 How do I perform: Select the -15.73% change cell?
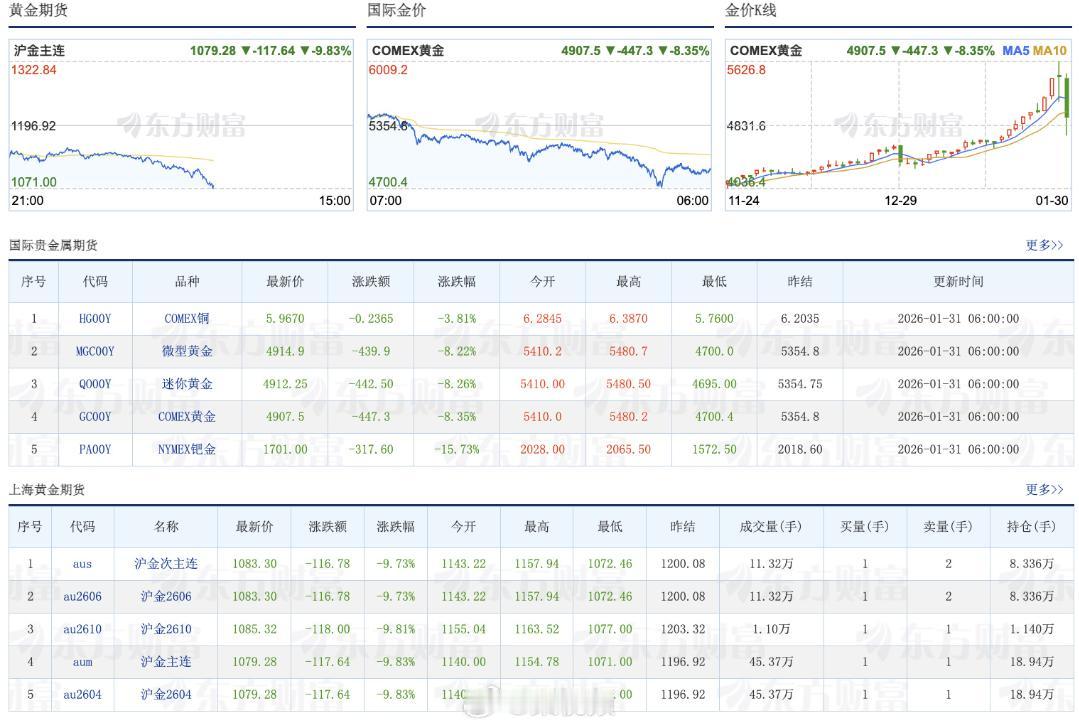pyautogui.click(x=456, y=449)
